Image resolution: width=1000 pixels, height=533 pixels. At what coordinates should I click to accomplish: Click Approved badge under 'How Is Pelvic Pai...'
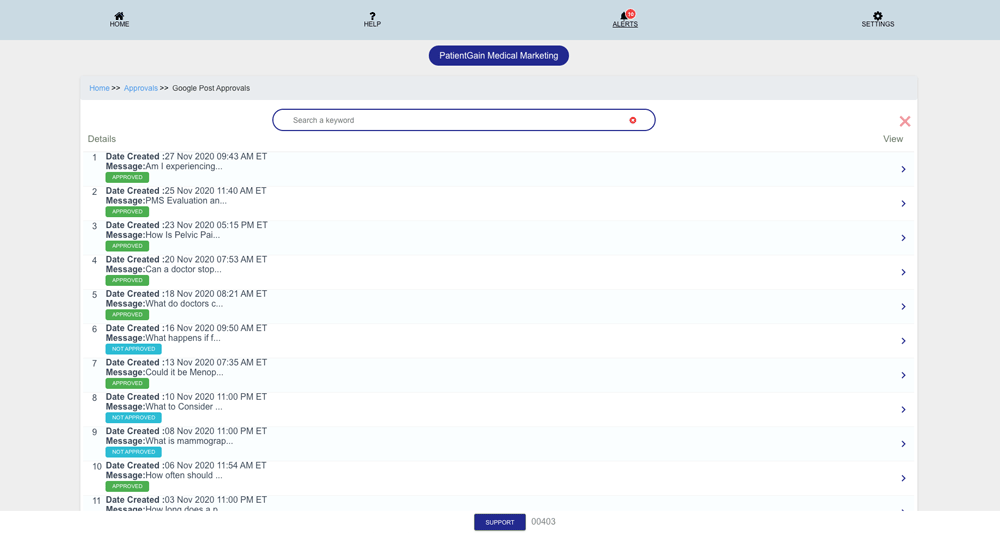click(127, 246)
